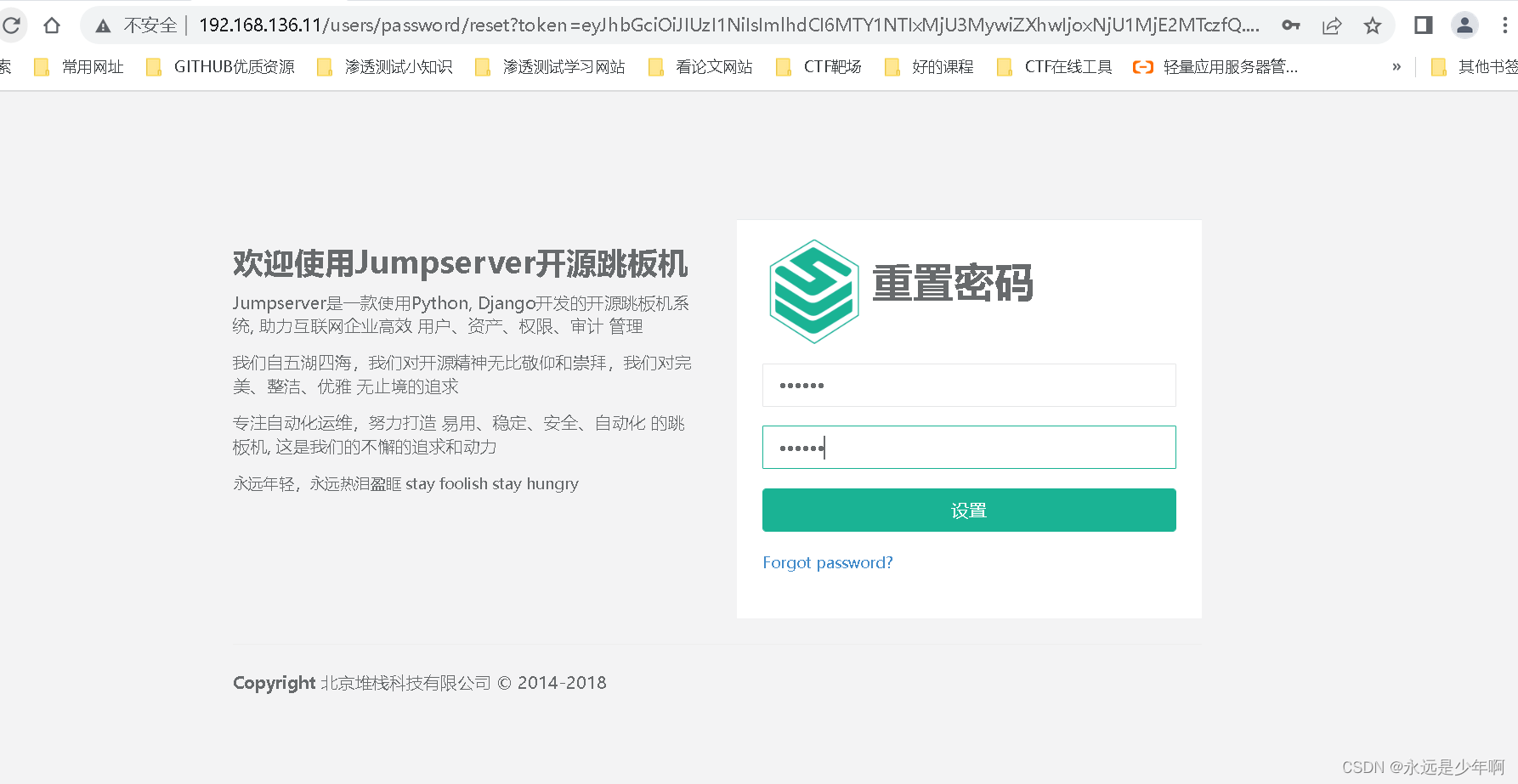The image size is (1518, 784).
Task: Follow the Forgot password? link
Action: (828, 562)
